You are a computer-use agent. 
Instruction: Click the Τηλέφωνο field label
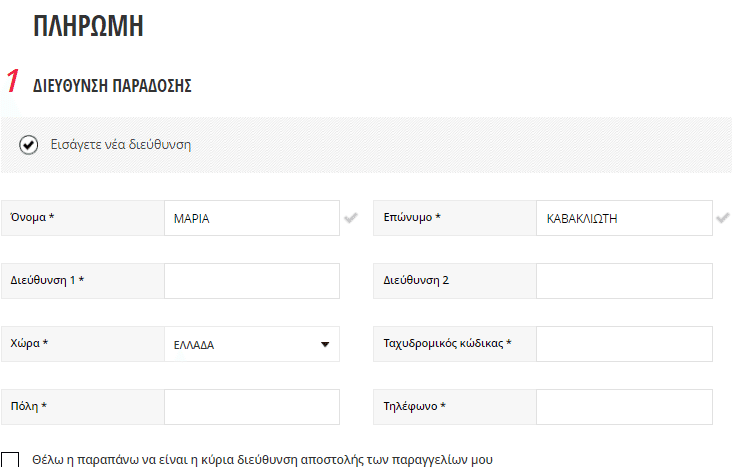(x=414, y=406)
